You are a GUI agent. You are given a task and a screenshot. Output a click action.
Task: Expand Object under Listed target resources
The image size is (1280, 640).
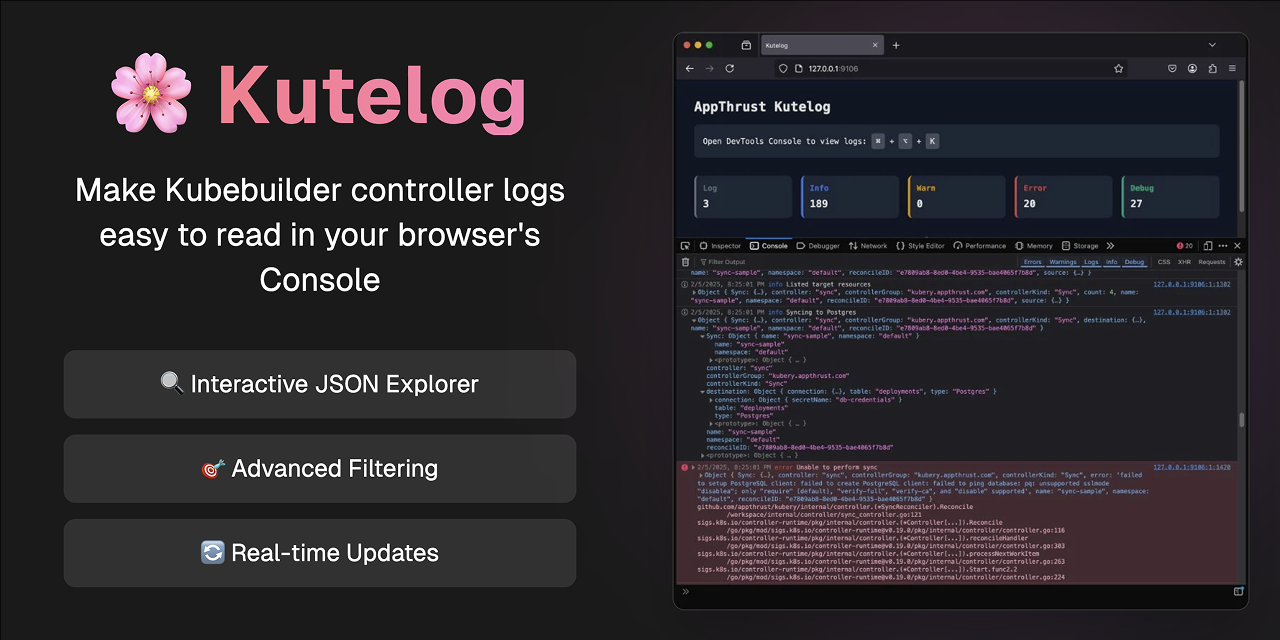tap(695, 292)
